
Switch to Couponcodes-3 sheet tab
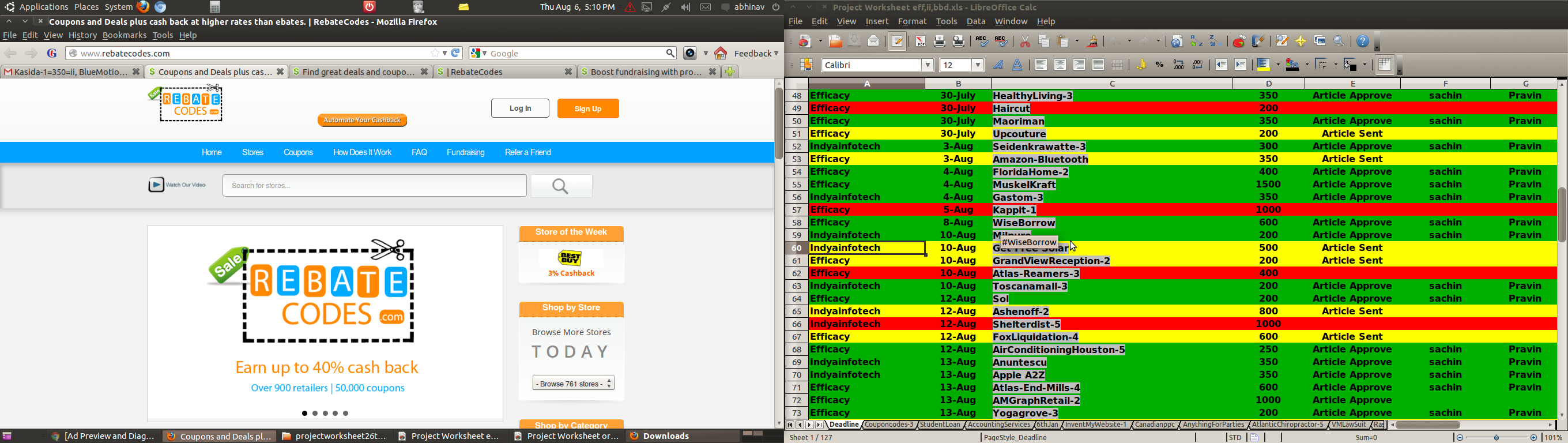[x=889, y=425]
